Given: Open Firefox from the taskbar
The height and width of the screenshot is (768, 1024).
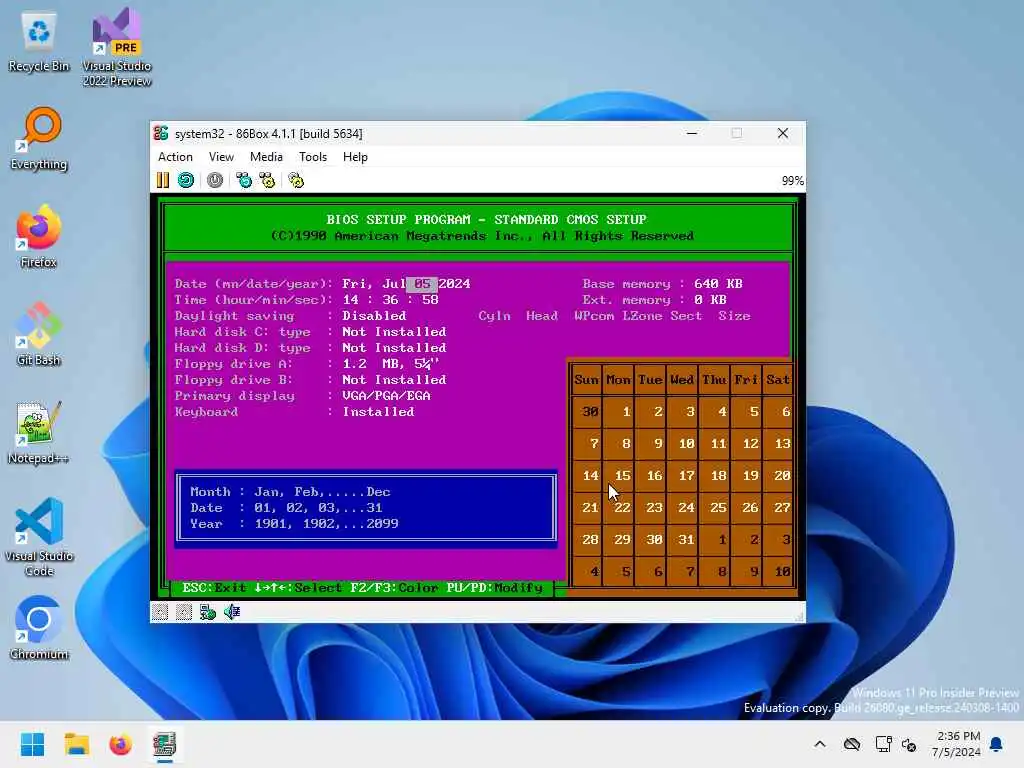Looking at the screenshot, I should pyautogui.click(x=121, y=744).
